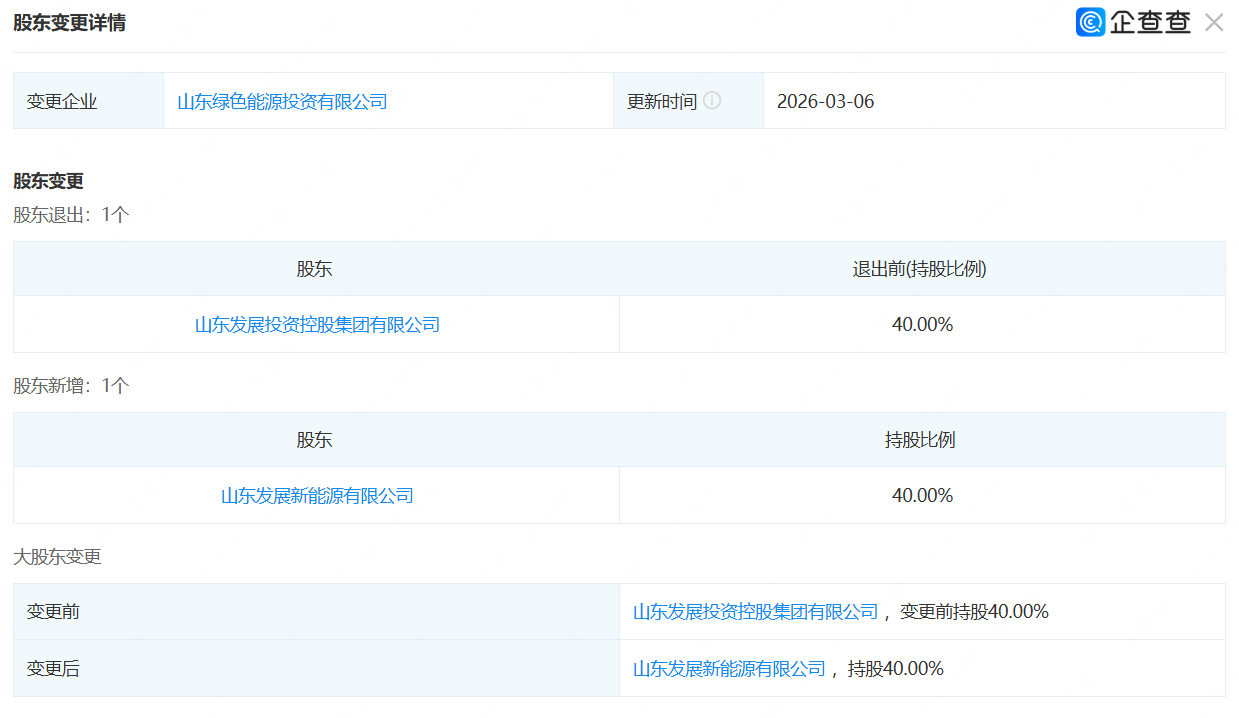Click the 持股比例 header in the 股东新增 table
The image size is (1239, 718).
pyautogui.click(x=919, y=440)
